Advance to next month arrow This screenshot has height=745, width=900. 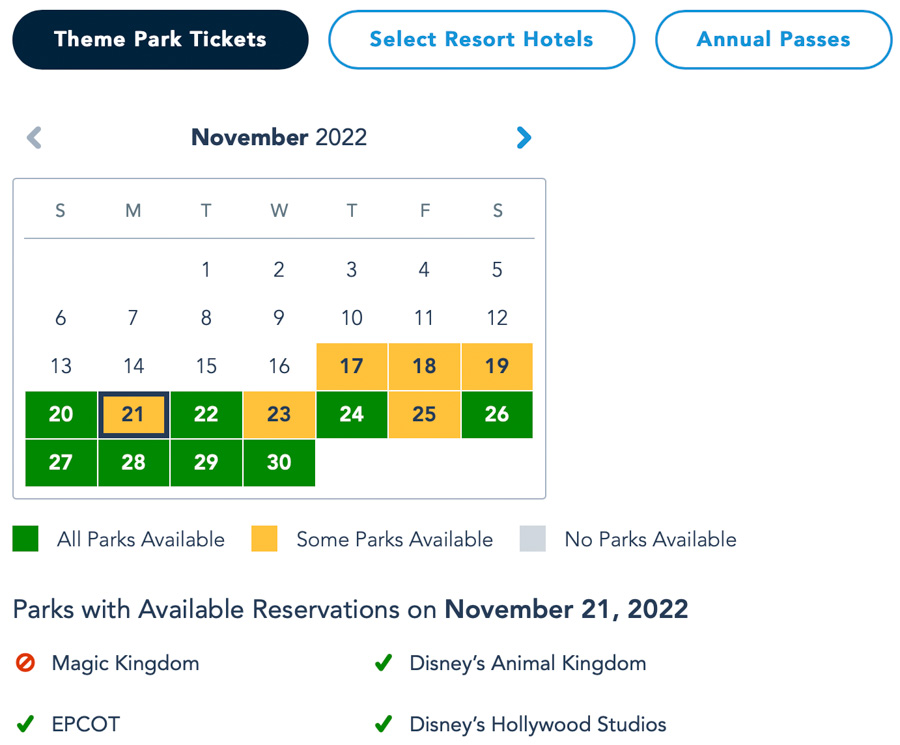point(524,137)
